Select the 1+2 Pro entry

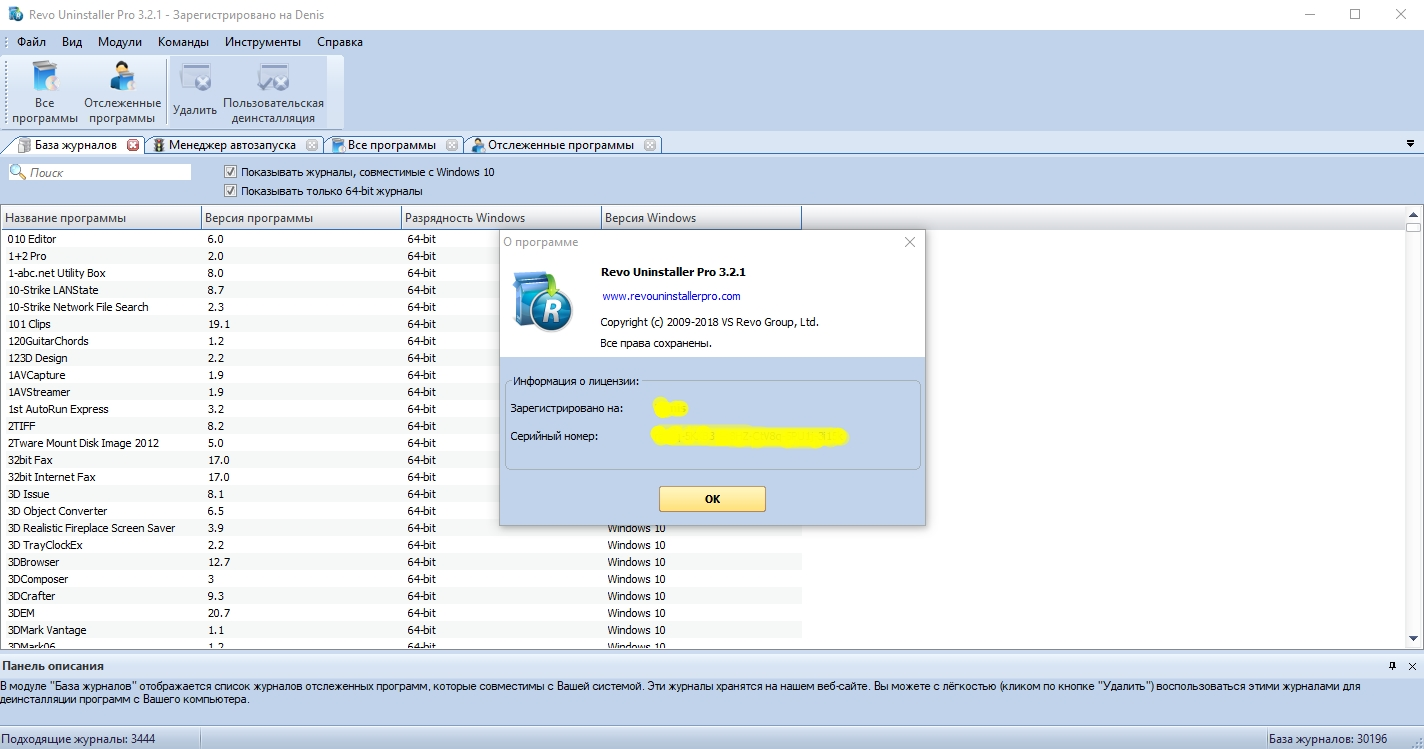(x=400, y=256)
